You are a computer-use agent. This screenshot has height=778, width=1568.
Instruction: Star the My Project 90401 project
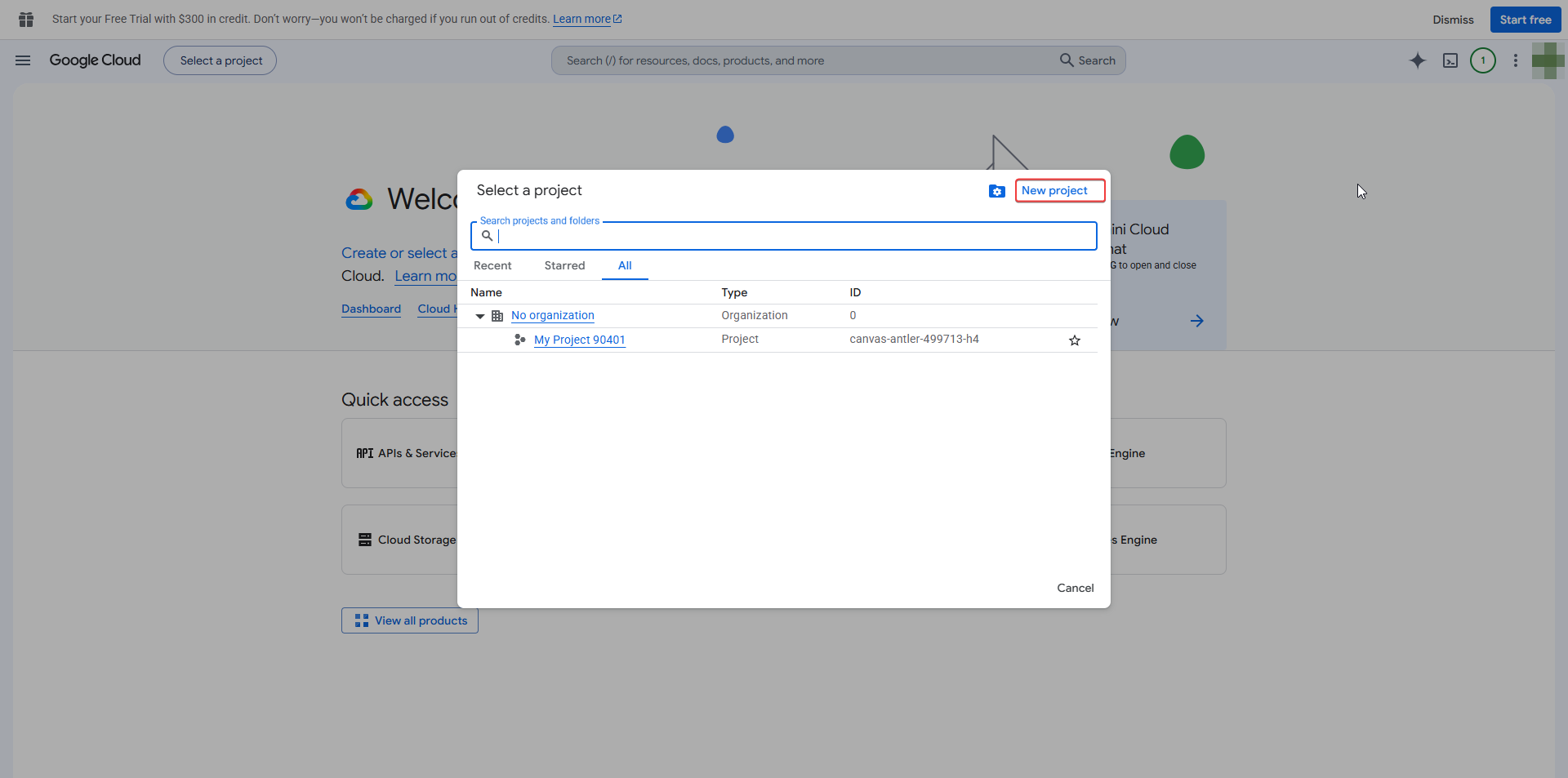pyautogui.click(x=1075, y=340)
